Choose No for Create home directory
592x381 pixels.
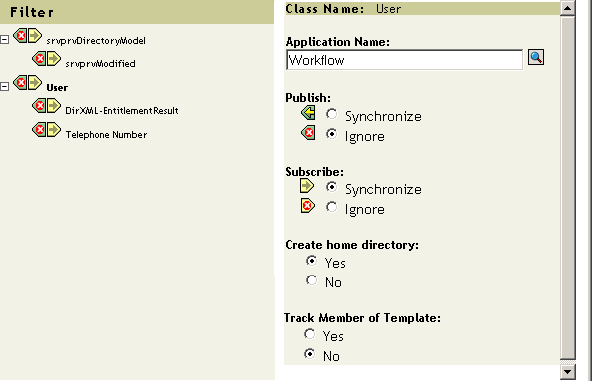(311, 280)
